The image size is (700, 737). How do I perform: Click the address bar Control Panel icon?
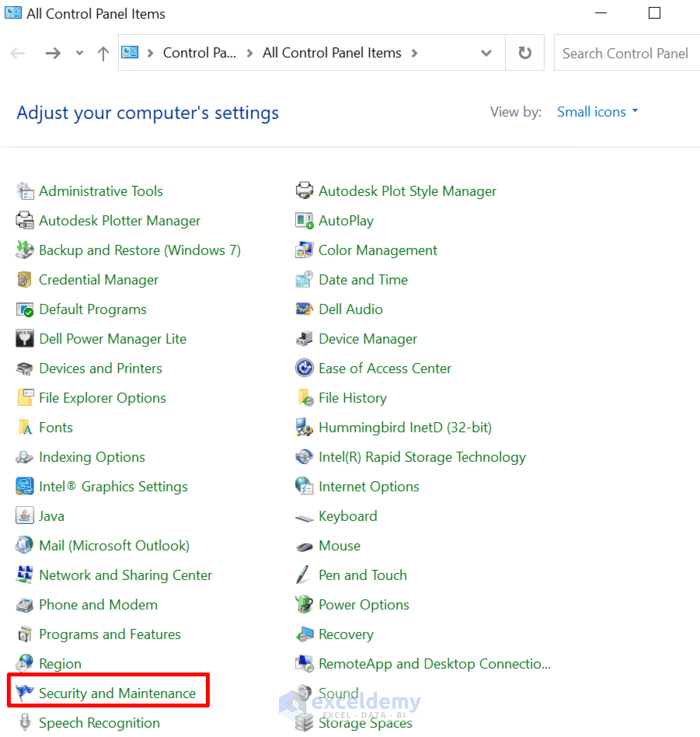pos(130,52)
